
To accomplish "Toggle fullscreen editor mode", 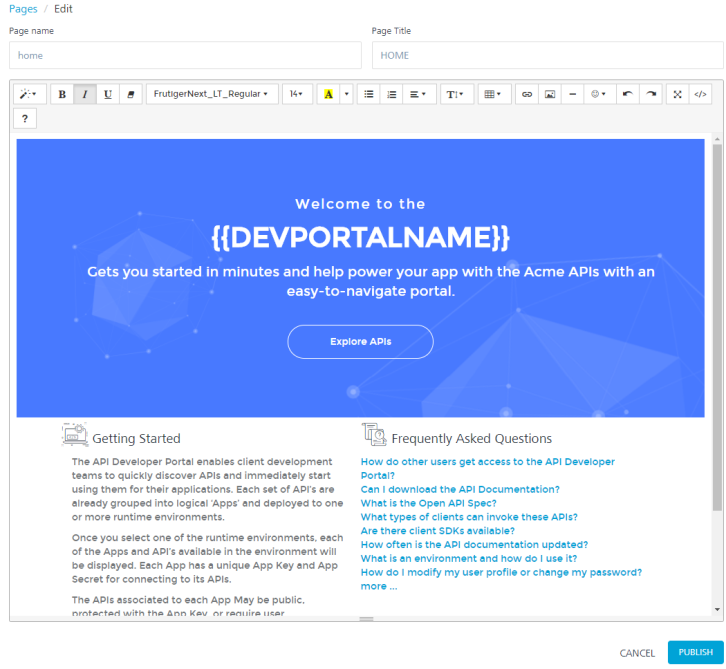I will tap(678, 94).
